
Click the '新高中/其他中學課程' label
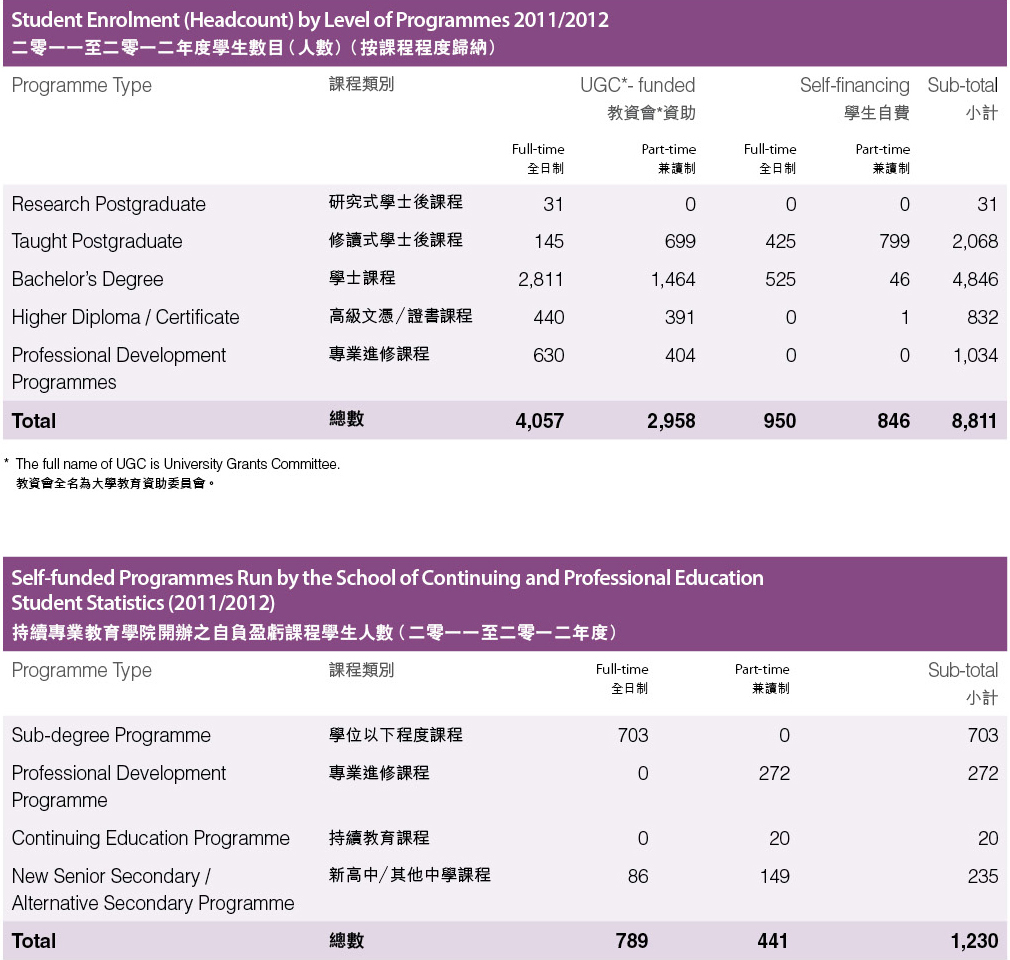point(410,875)
